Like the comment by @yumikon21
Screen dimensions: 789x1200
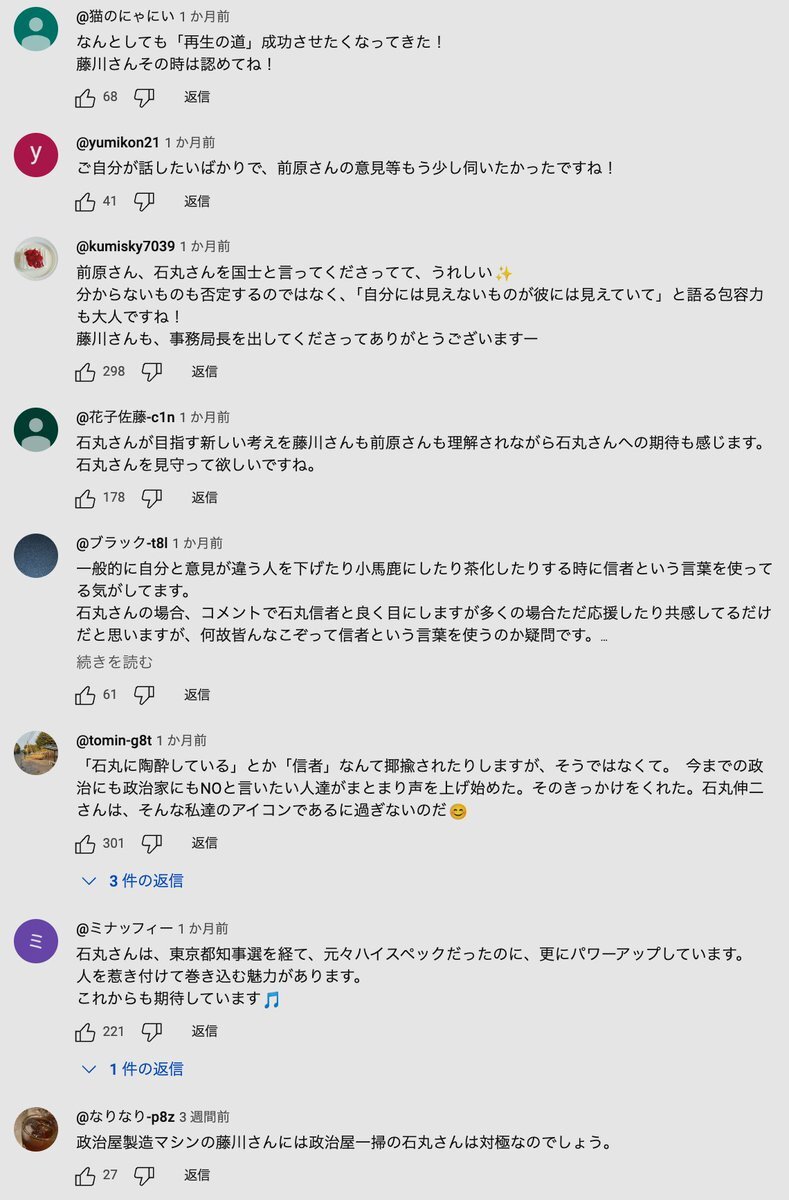86,201
